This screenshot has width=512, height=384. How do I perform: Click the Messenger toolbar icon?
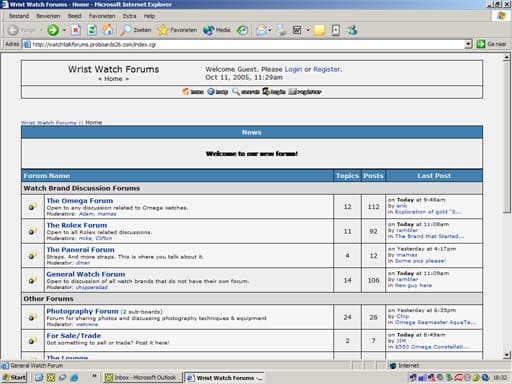[x=352, y=30]
